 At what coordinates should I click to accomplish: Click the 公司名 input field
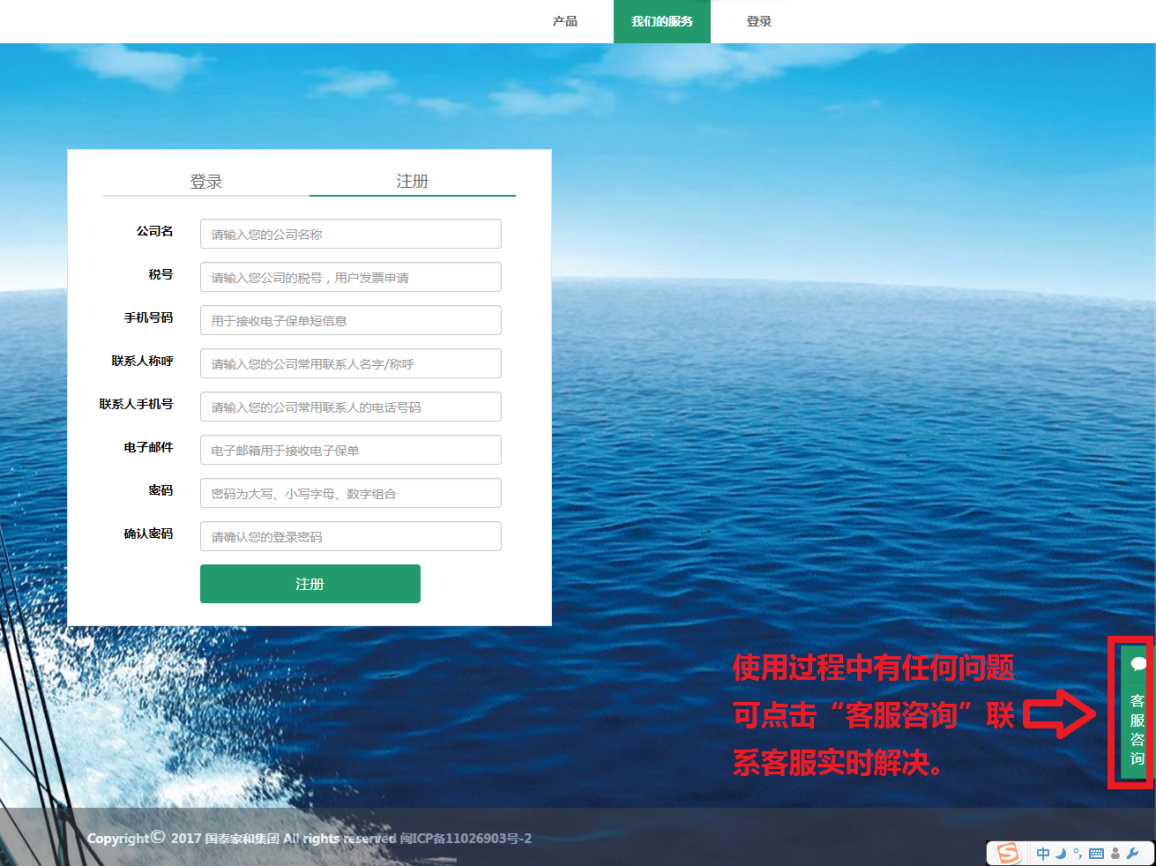pyautogui.click(x=350, y=234)
